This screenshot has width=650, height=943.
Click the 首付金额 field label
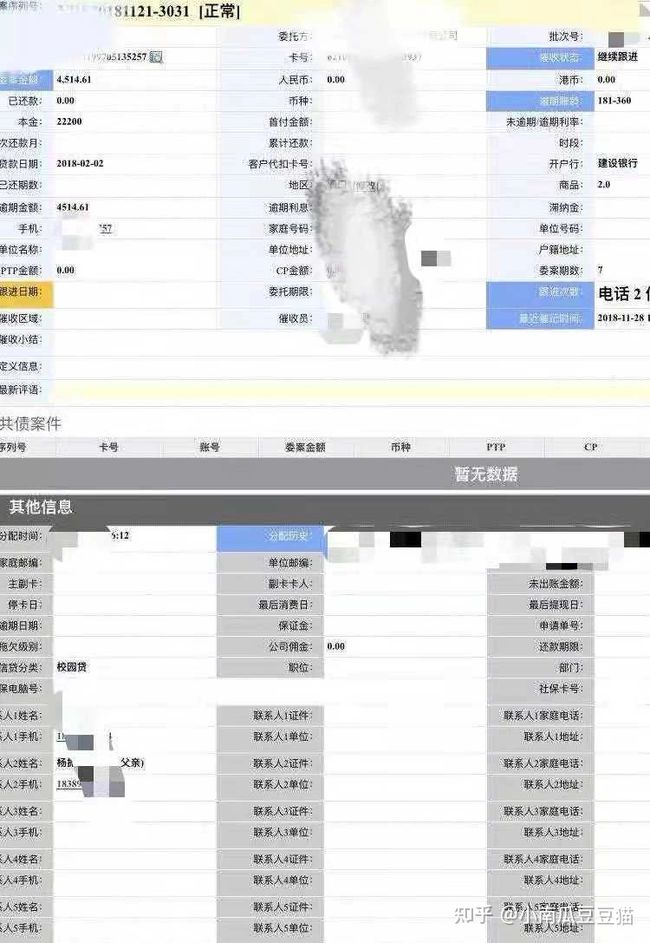point(290,122)
